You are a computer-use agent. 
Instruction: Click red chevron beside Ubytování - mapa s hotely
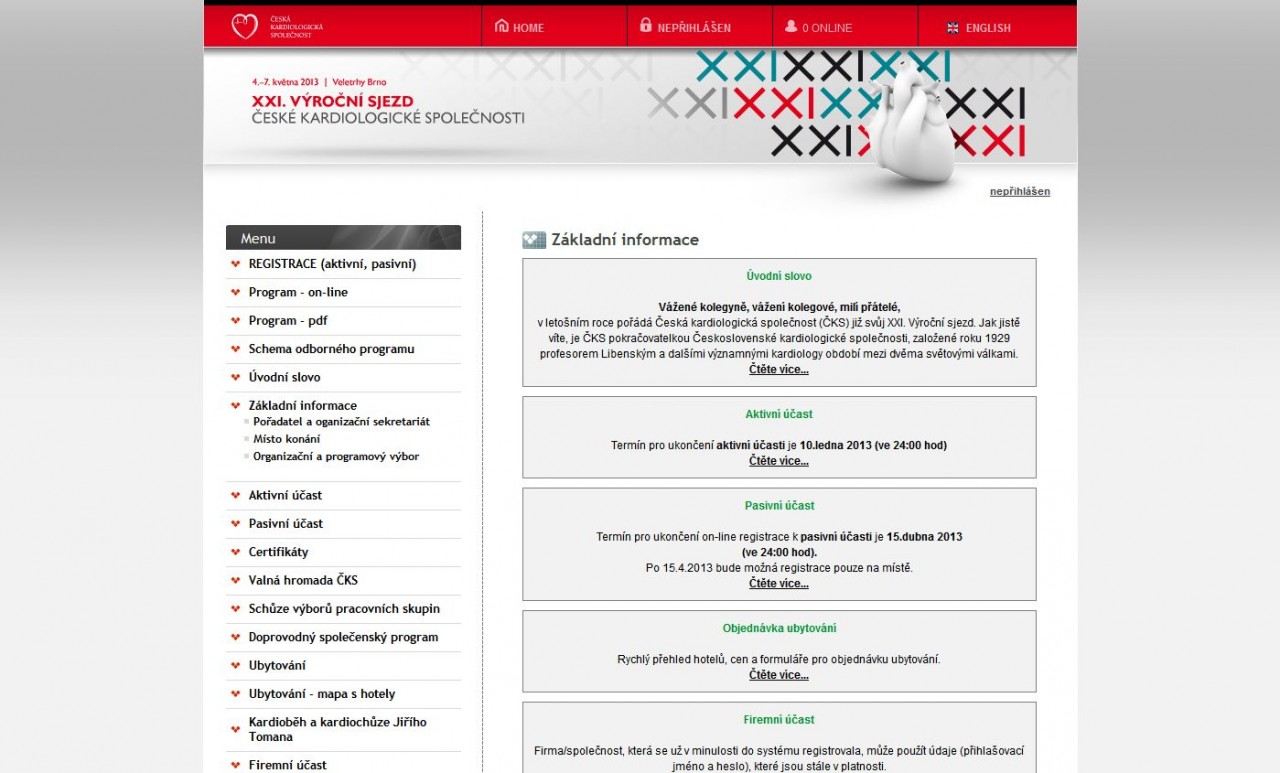[236, 694]
